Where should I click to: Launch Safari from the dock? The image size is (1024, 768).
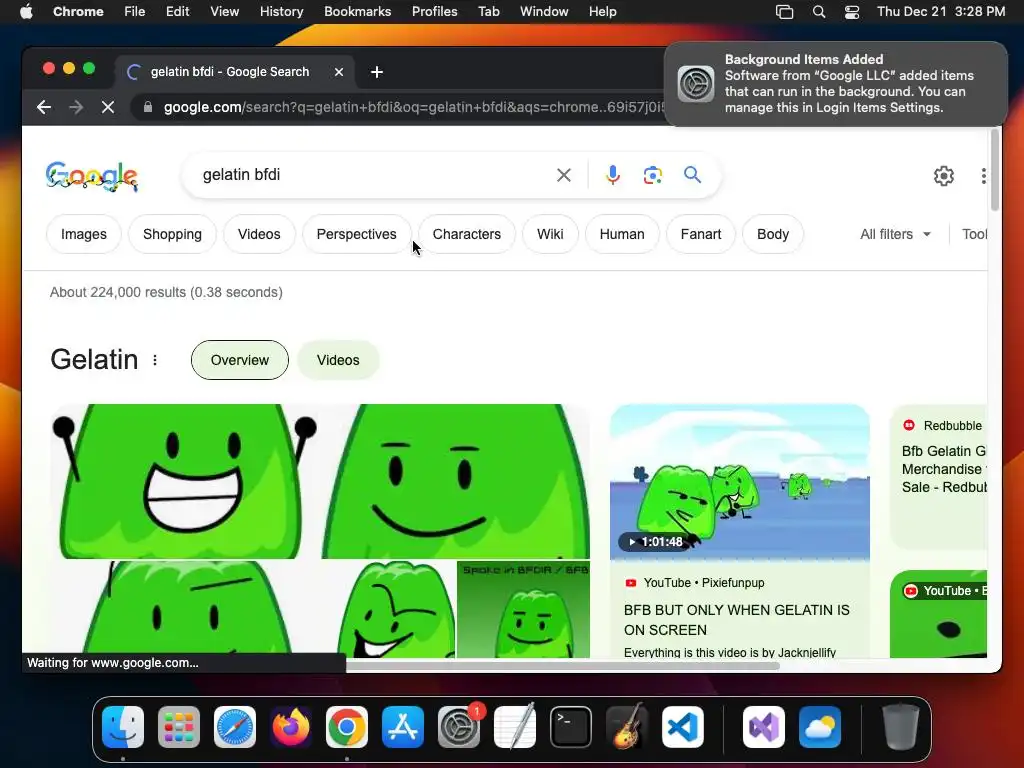[x=234, y=727]
